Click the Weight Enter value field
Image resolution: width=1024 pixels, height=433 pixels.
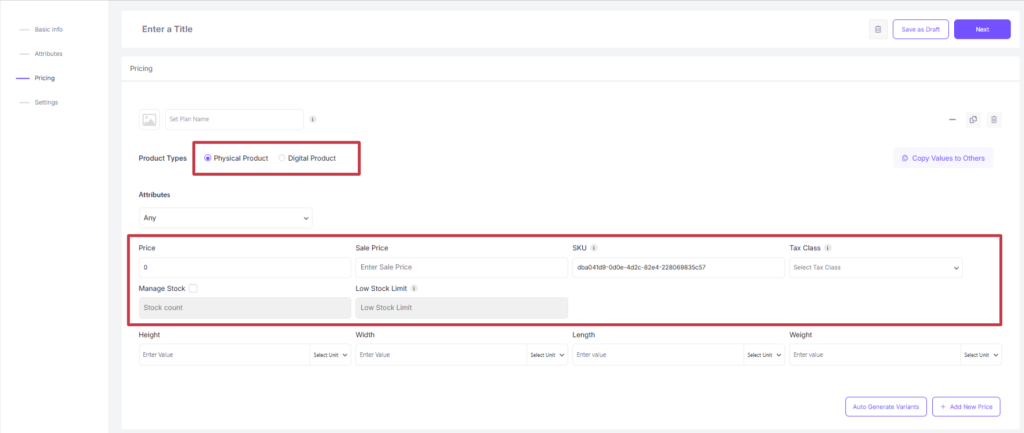(874, 355)
